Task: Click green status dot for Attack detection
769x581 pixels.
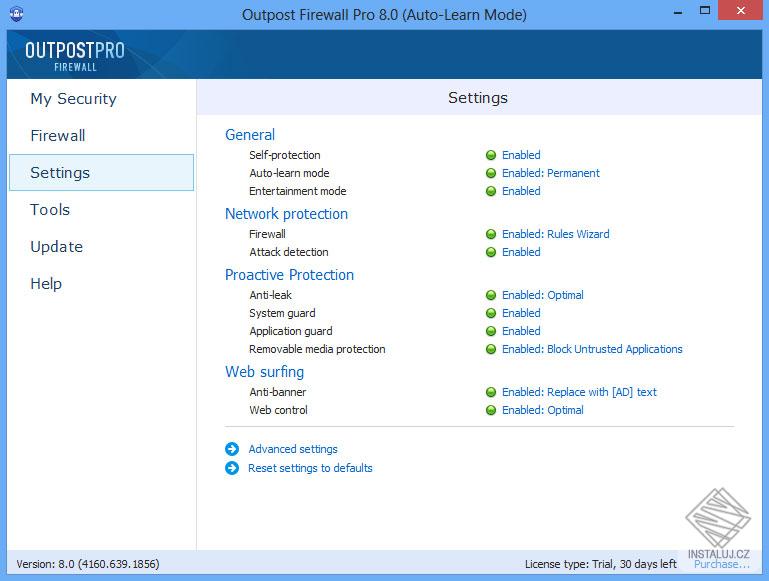Action: point(490,252)
